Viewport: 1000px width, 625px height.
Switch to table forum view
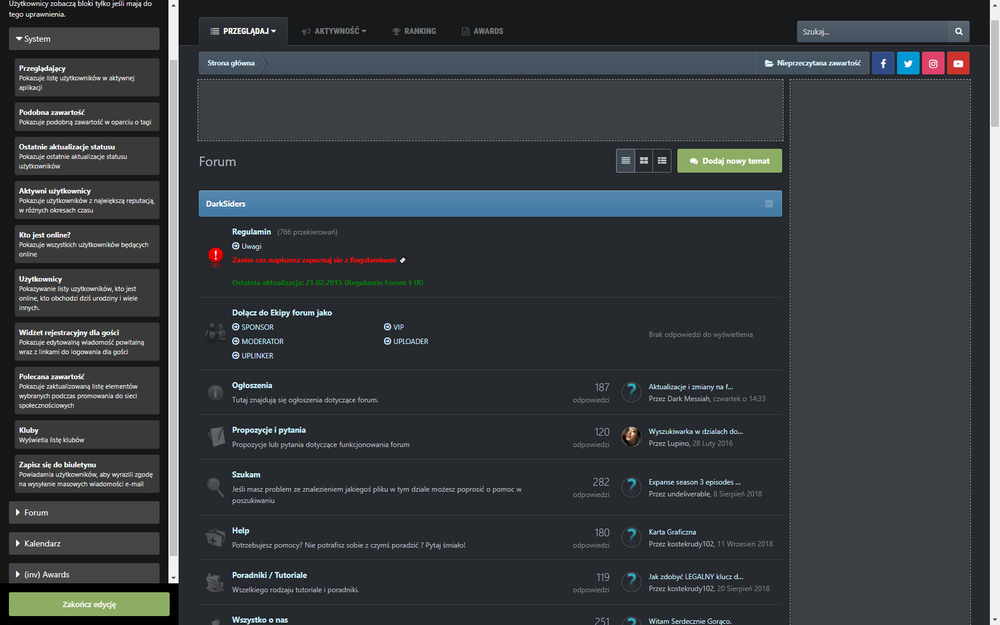(626, 160)
